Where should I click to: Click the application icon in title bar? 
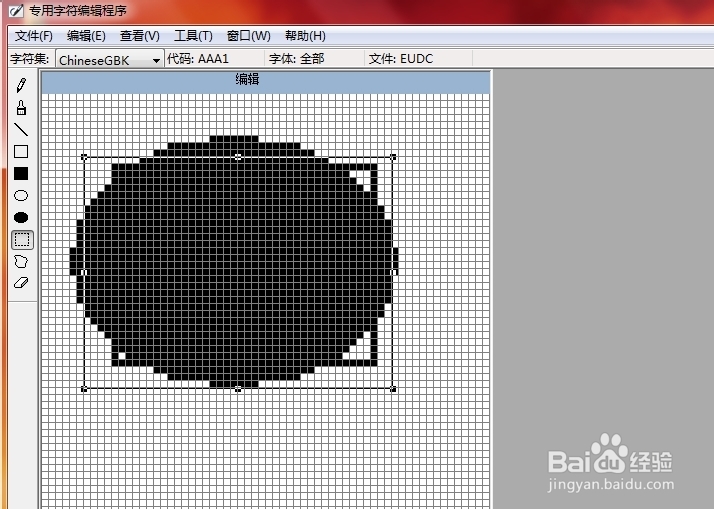tap(15, 10)
